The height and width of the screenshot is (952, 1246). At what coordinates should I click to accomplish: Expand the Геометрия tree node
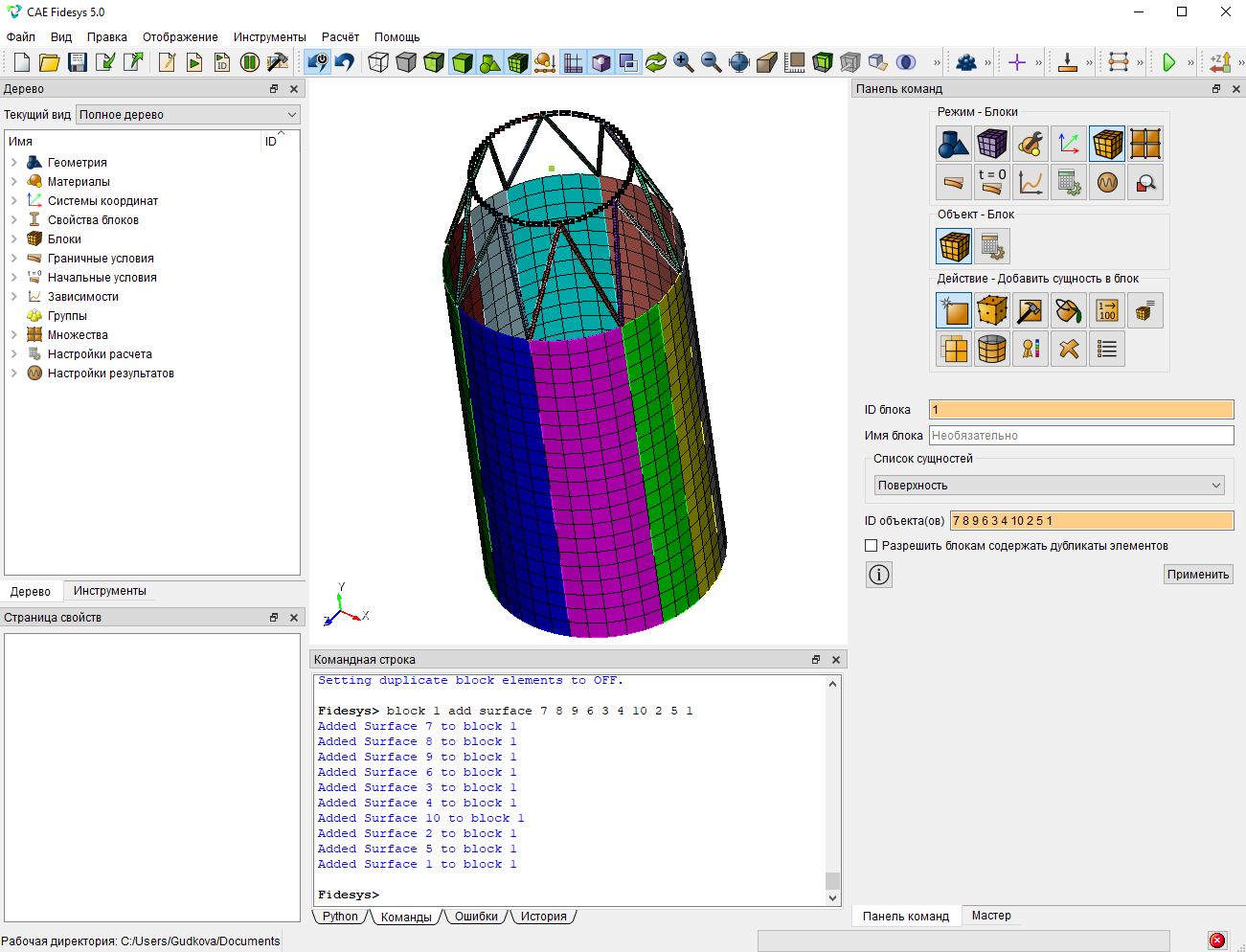[x=14, y=163]
